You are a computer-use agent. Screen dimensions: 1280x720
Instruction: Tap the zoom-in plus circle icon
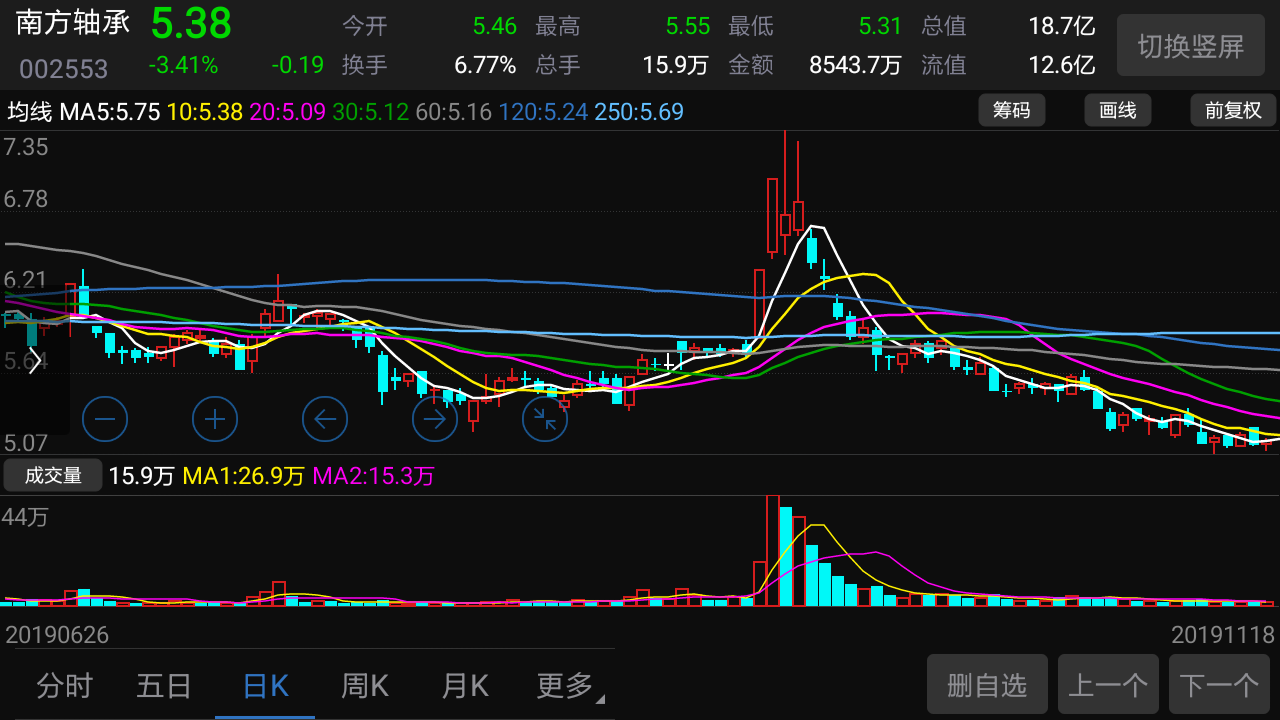[215, 419]
